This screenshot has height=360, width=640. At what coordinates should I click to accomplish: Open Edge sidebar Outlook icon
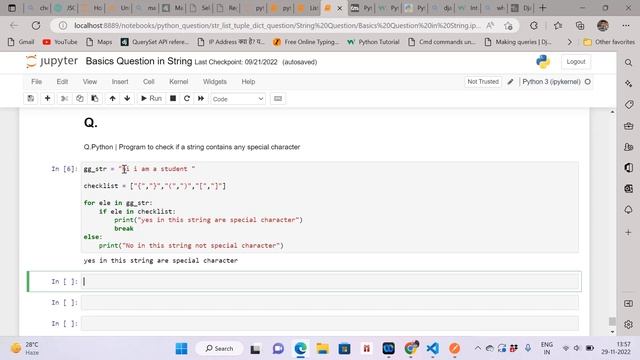(x=629, y=189)
